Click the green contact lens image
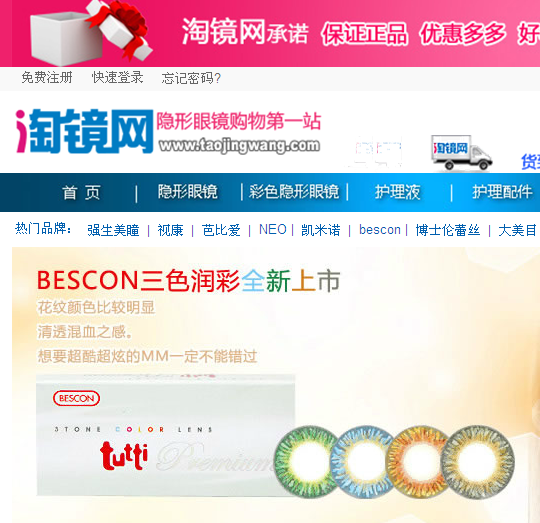 [x=307, y=461]
